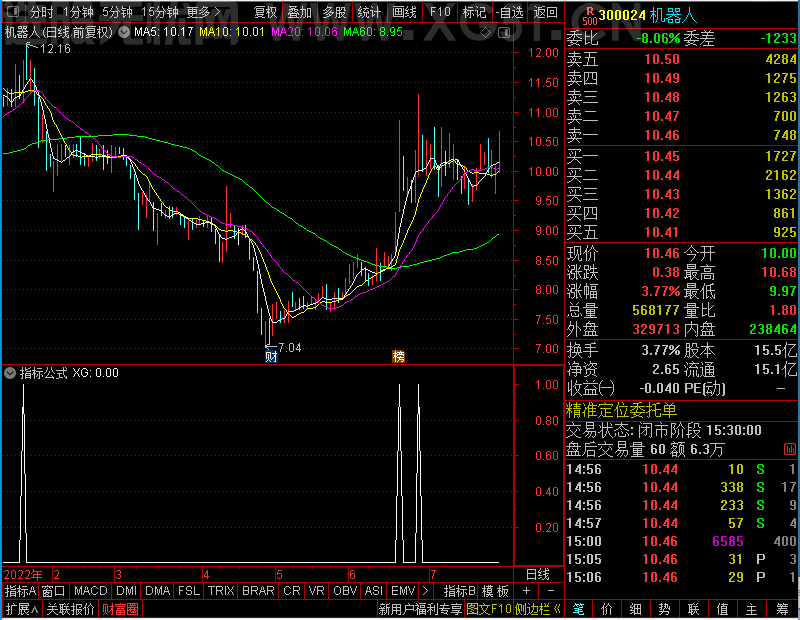Select the 指标A indicator group

[x=20, y=591]
